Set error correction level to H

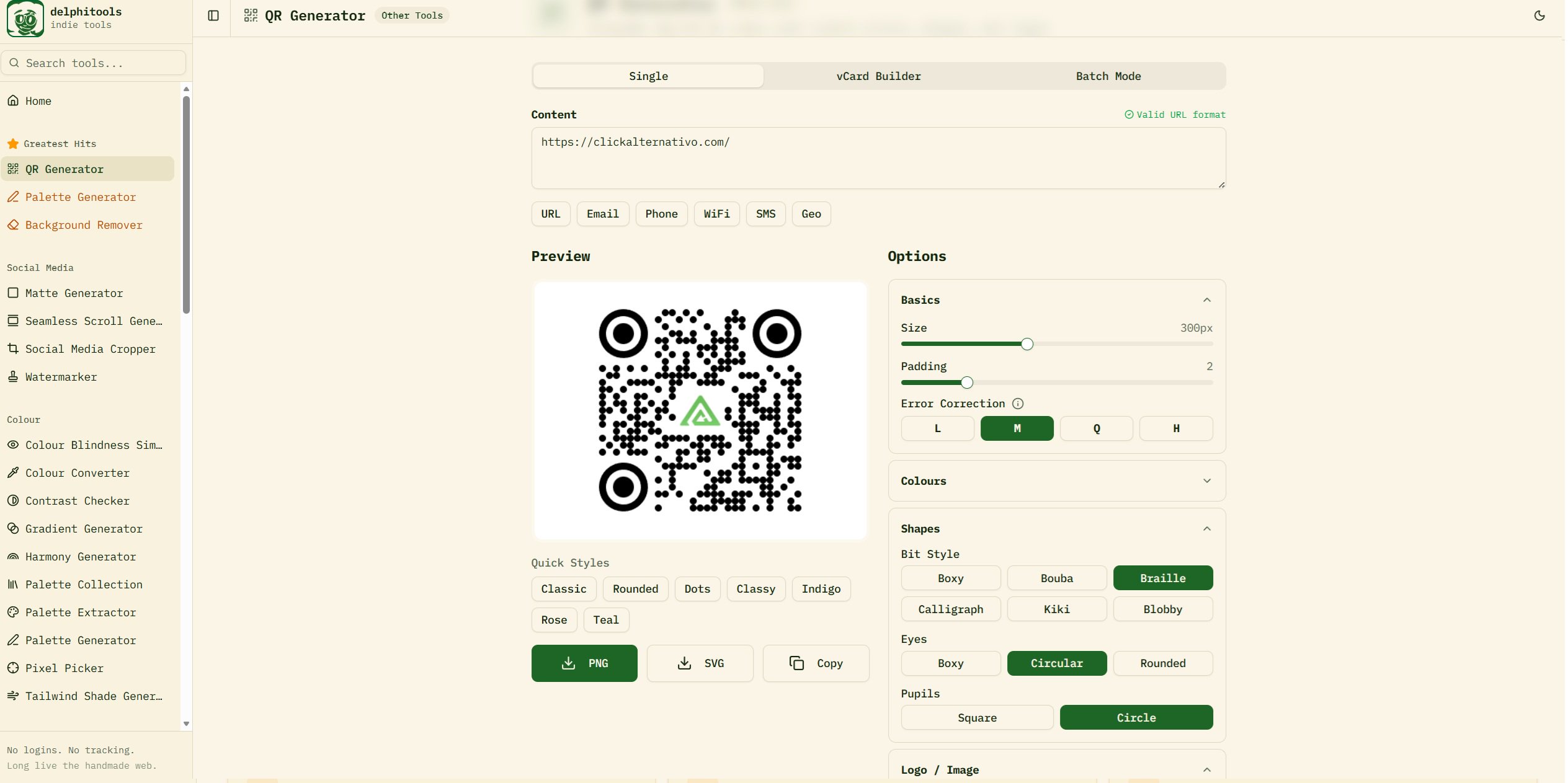1176,428
